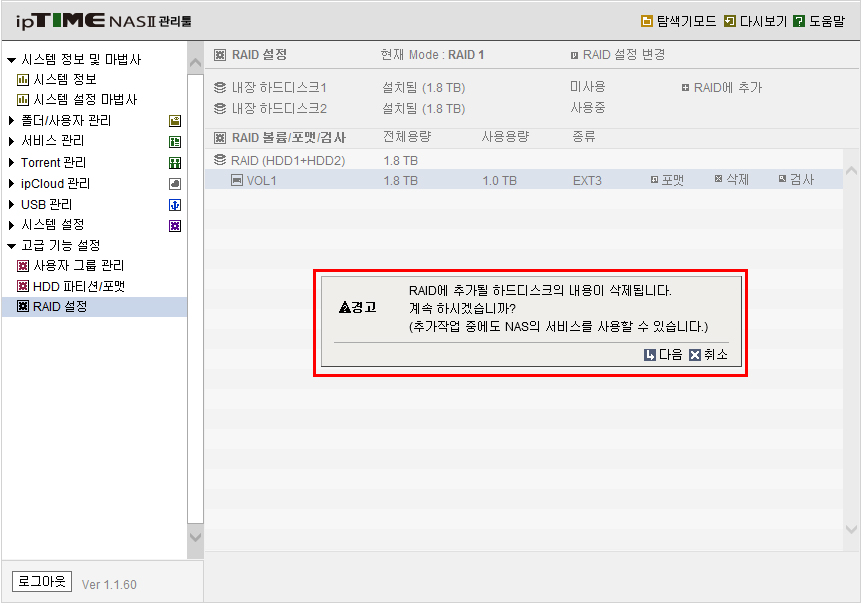Image resolution: width=866 pixels, height=606 pixels.
Task: Collapse the 고급 기능 설정 tree
Action: point(11,246)
